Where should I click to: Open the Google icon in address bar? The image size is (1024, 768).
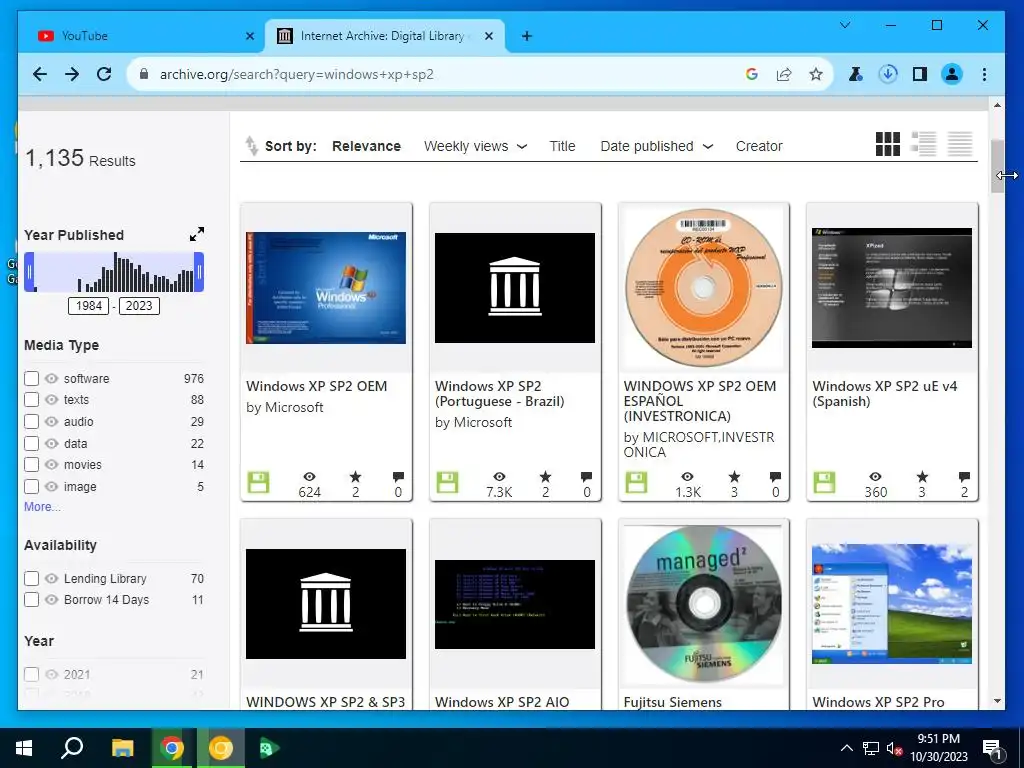tap(752, 74)
